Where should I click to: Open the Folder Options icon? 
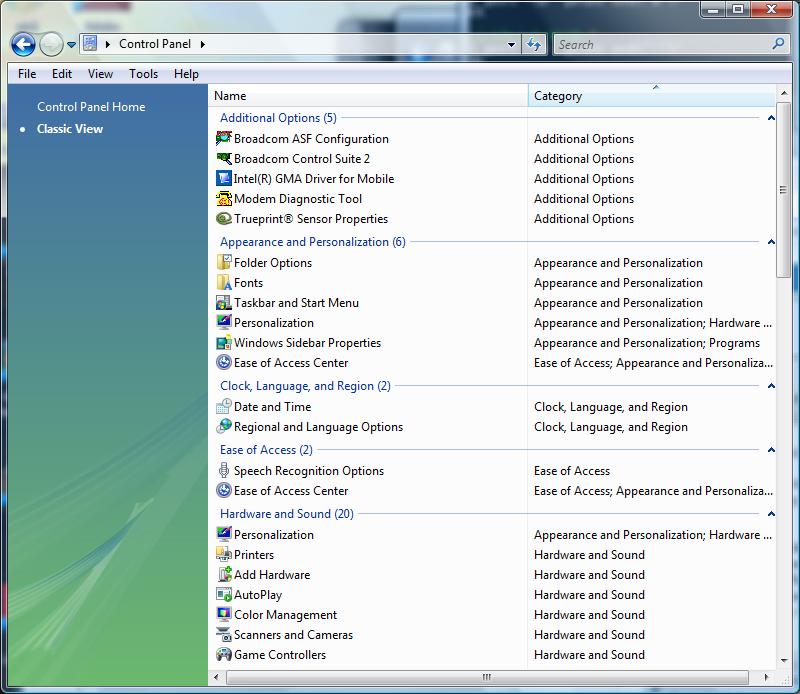[x=223, y=262]
